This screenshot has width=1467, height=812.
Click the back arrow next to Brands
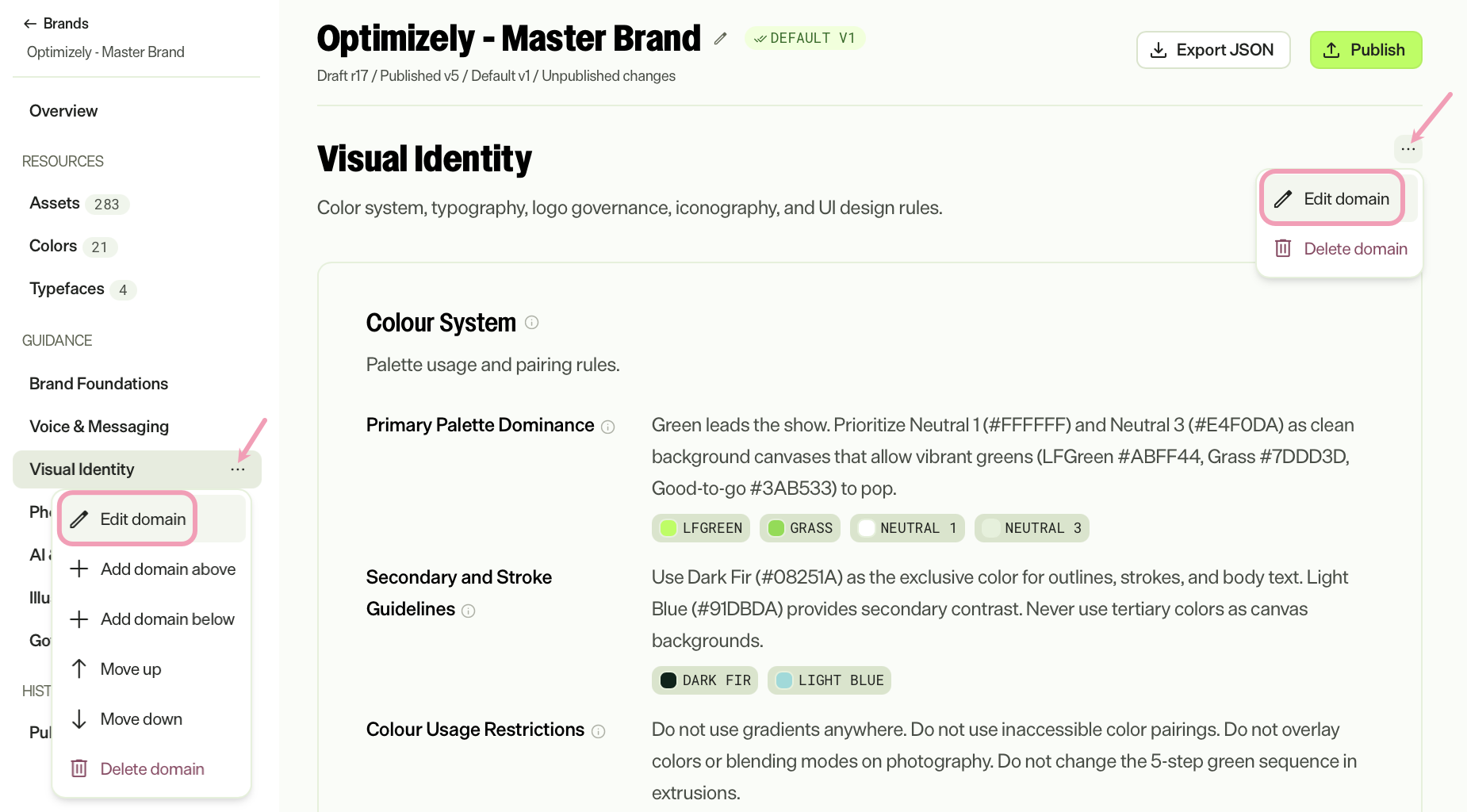coord(30,24)
